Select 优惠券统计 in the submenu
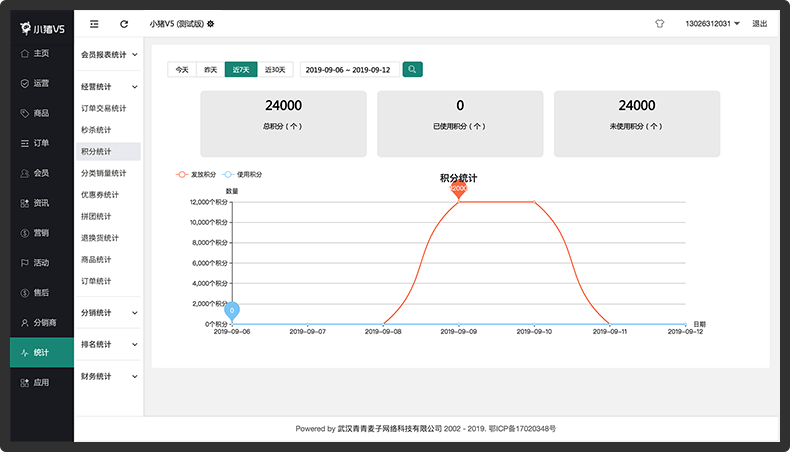Viewport: 790px width, 452px height. 100,195
